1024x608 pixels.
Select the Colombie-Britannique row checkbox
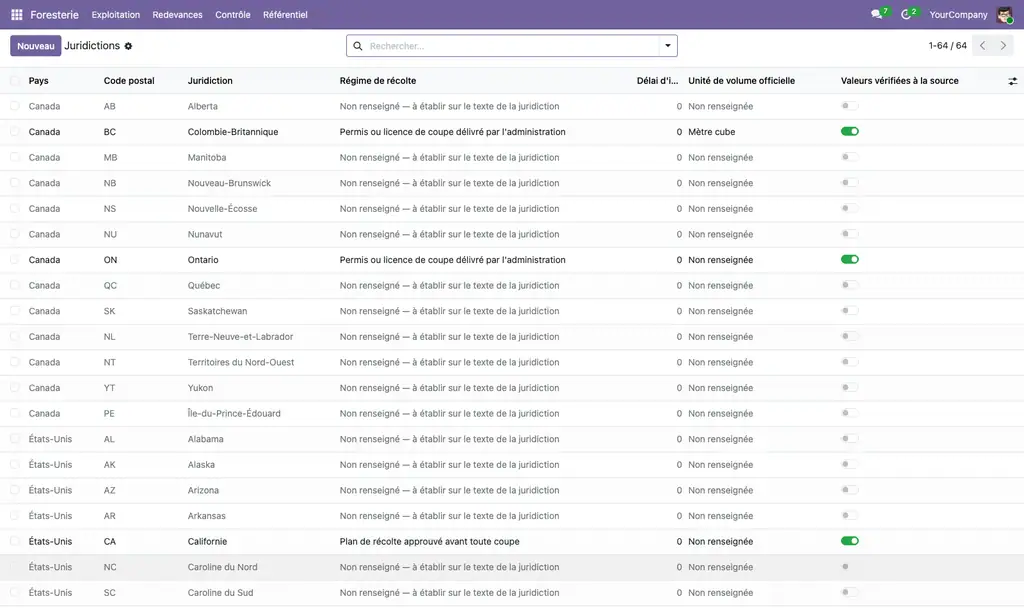[15, 132]
